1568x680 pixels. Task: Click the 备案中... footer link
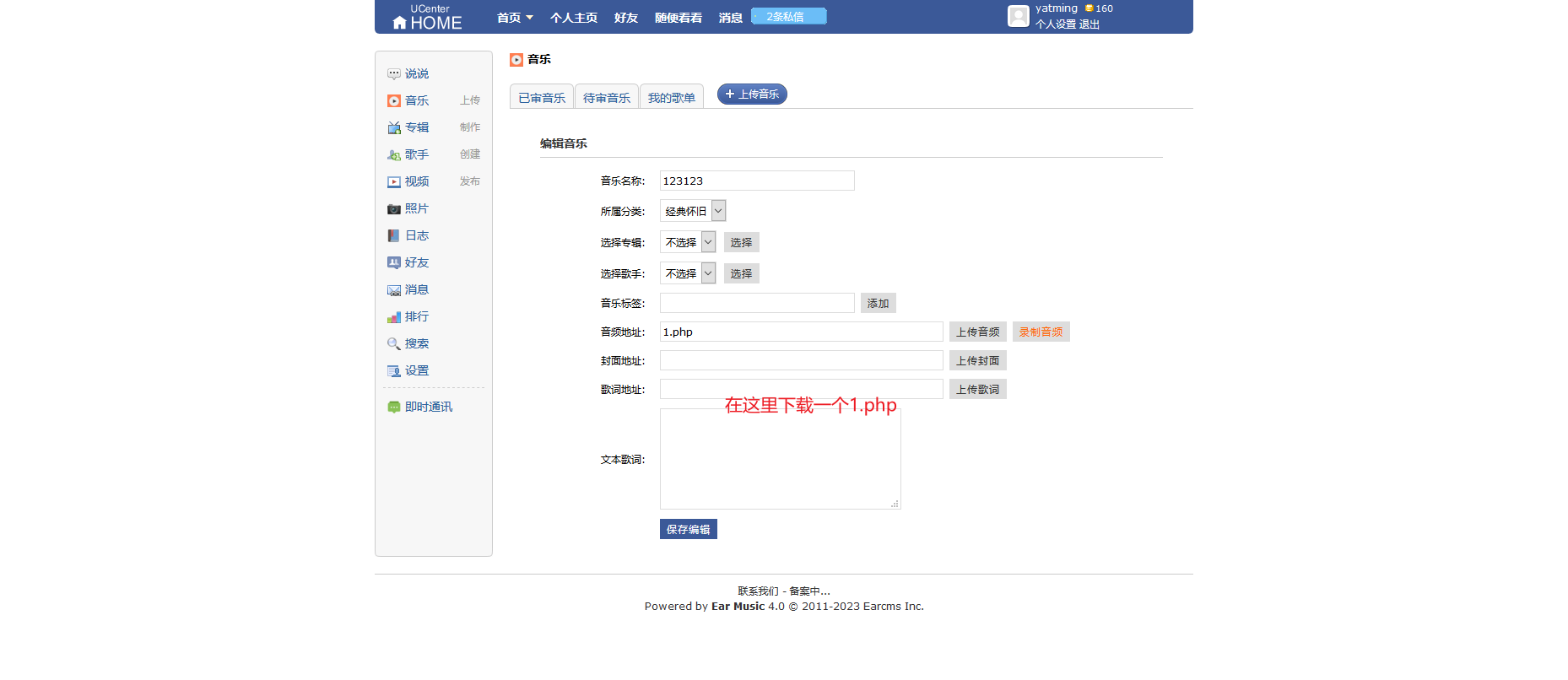click(810, 591)
